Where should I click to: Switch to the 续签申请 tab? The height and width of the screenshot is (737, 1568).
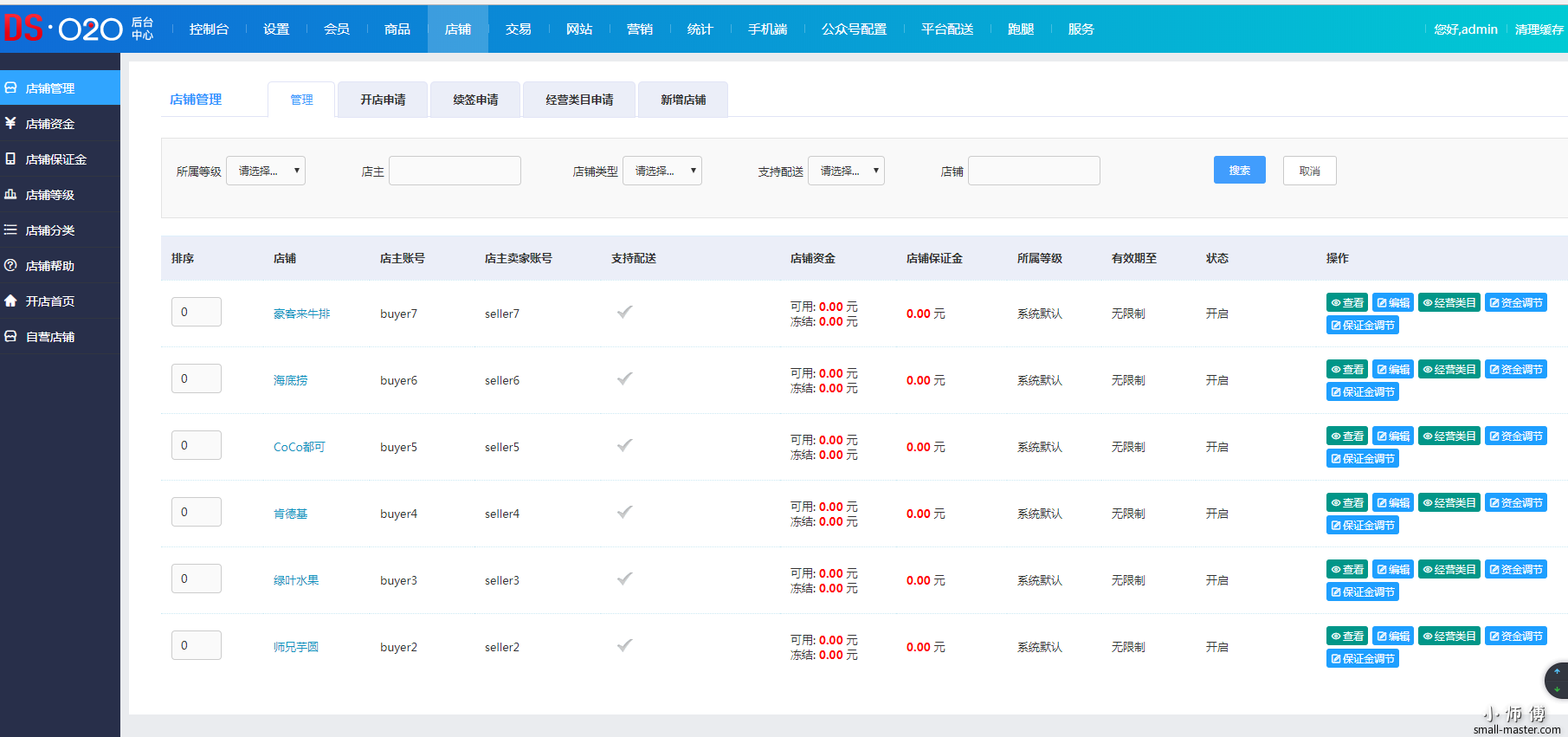click(475, 100)
